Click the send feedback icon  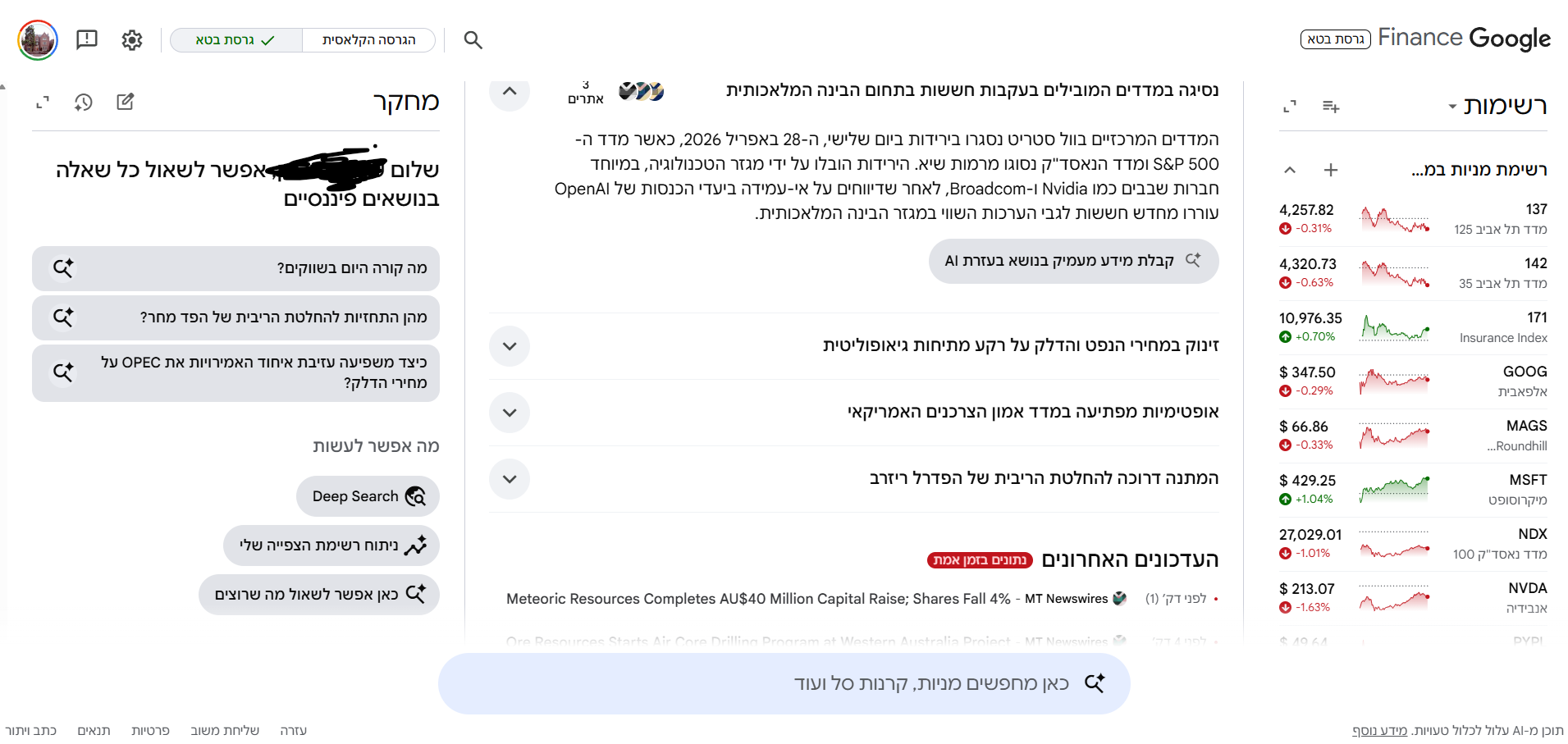coord(87,39)
